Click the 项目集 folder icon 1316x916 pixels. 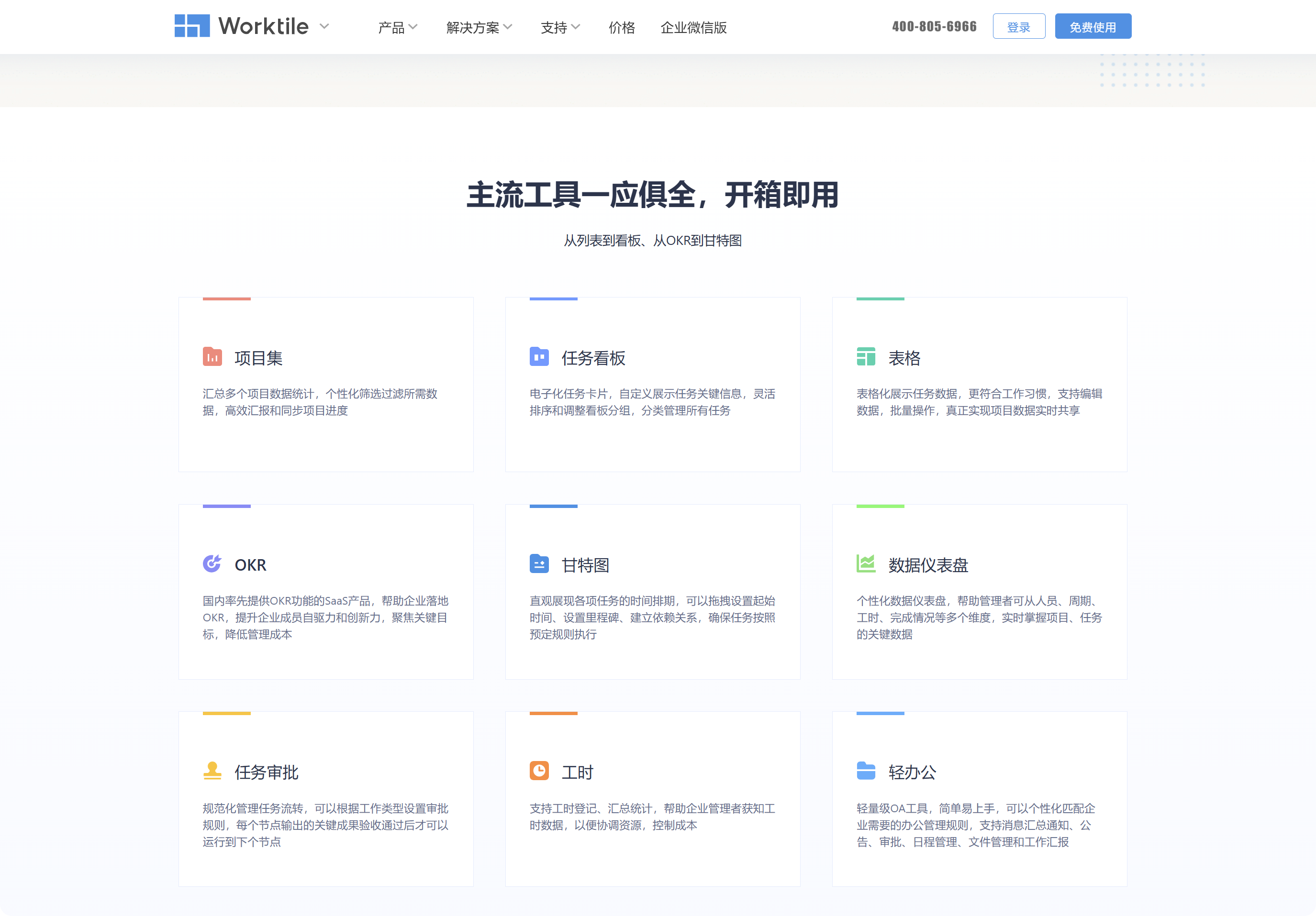coord(212,357)
